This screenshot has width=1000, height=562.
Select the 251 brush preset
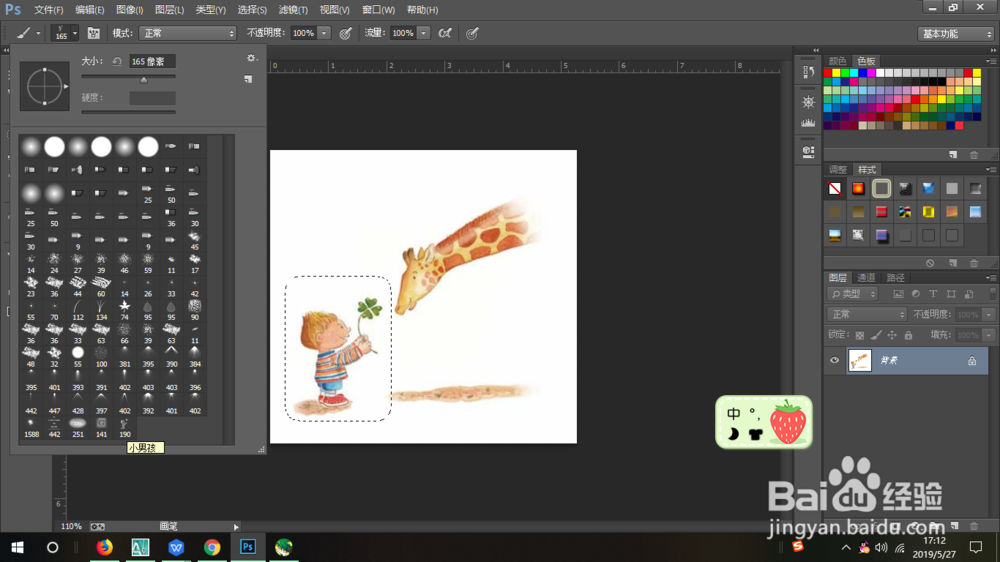tap(78, 427)
